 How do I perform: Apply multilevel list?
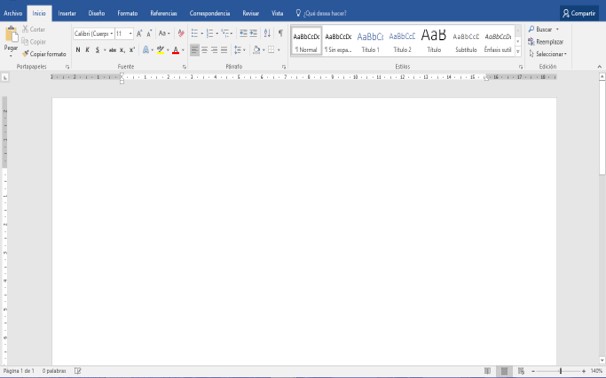coord(225,34)
